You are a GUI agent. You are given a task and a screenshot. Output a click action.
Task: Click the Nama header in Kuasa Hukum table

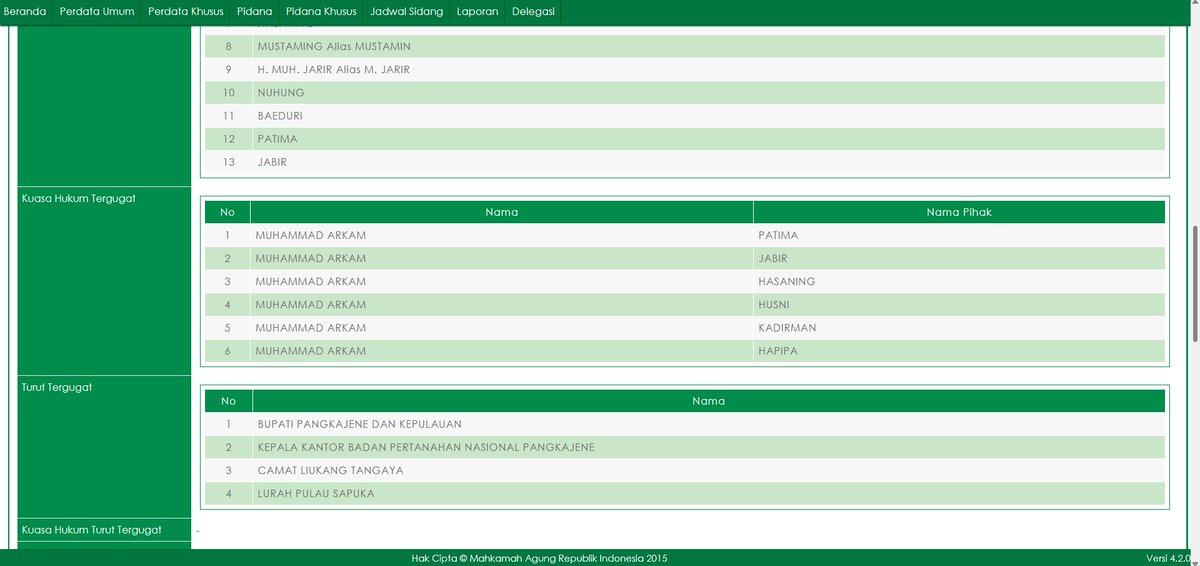tap(502, 212)
